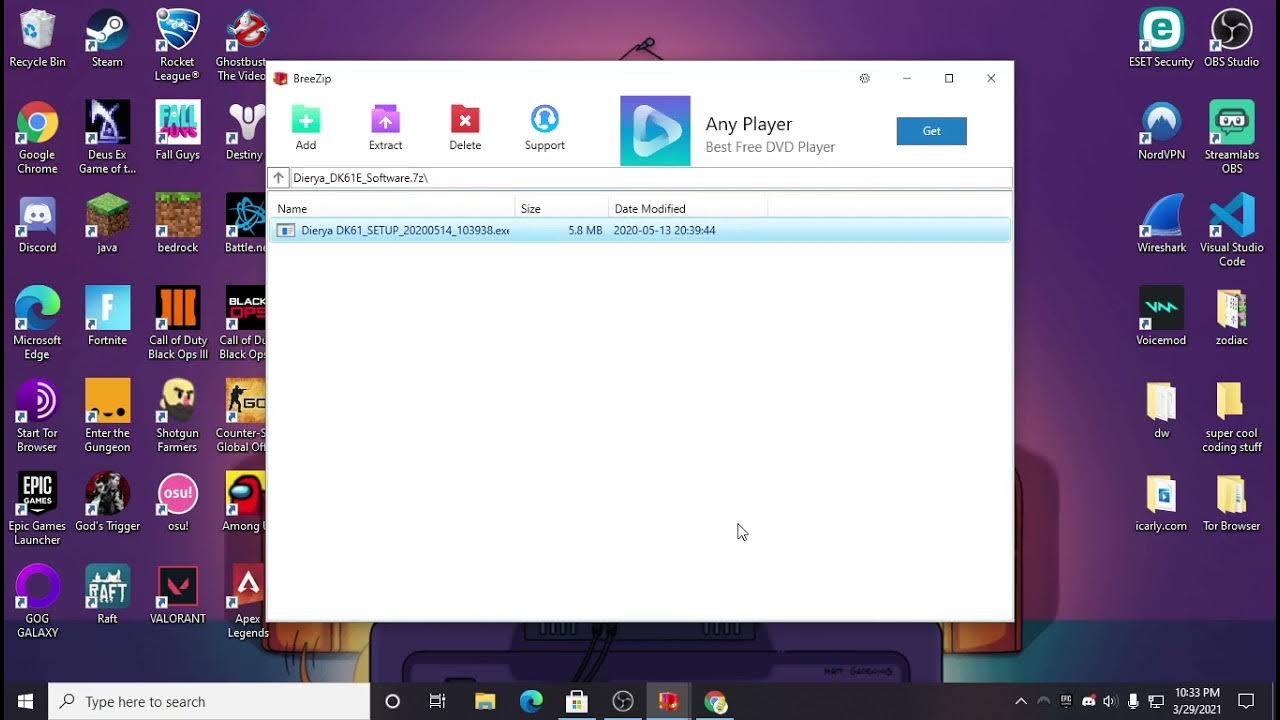This screenshot has height=720, width=1280.
Task: Select the Raft desktop shortcut
Action: (107, 595)
